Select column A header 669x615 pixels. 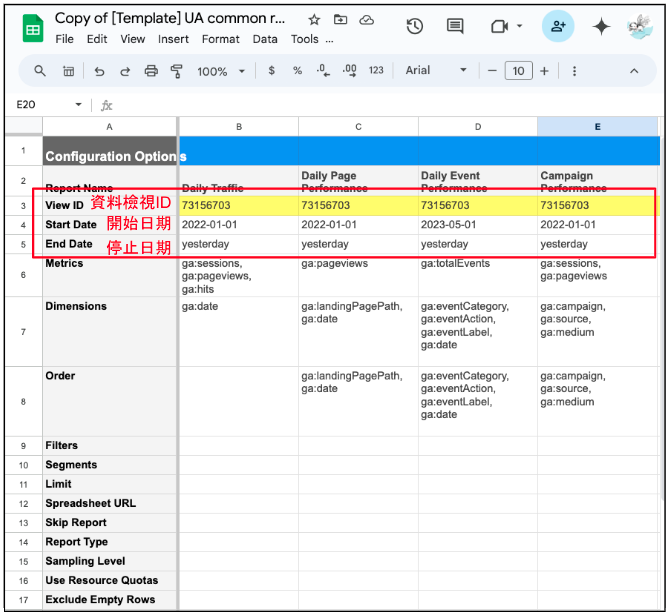coord(109,127)
